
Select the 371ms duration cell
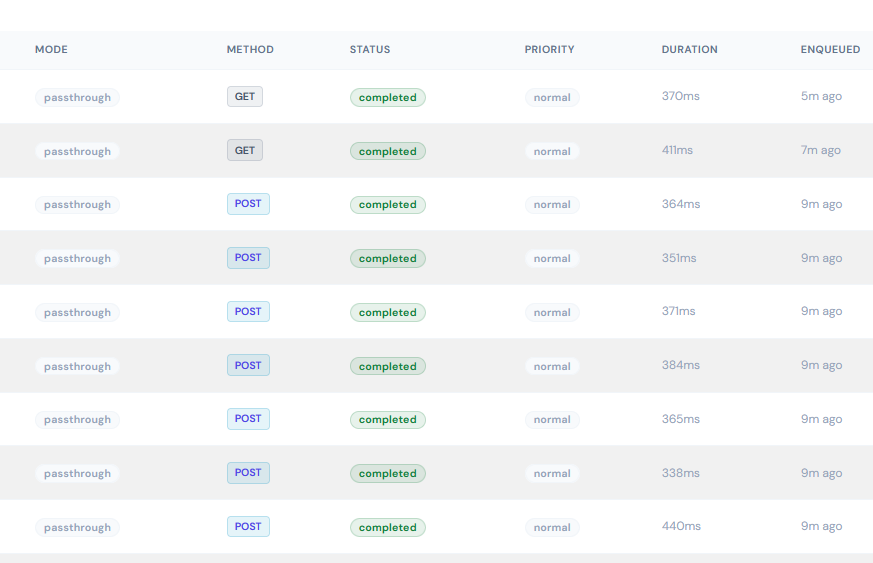pyautogui.click(x=678, y=311)
